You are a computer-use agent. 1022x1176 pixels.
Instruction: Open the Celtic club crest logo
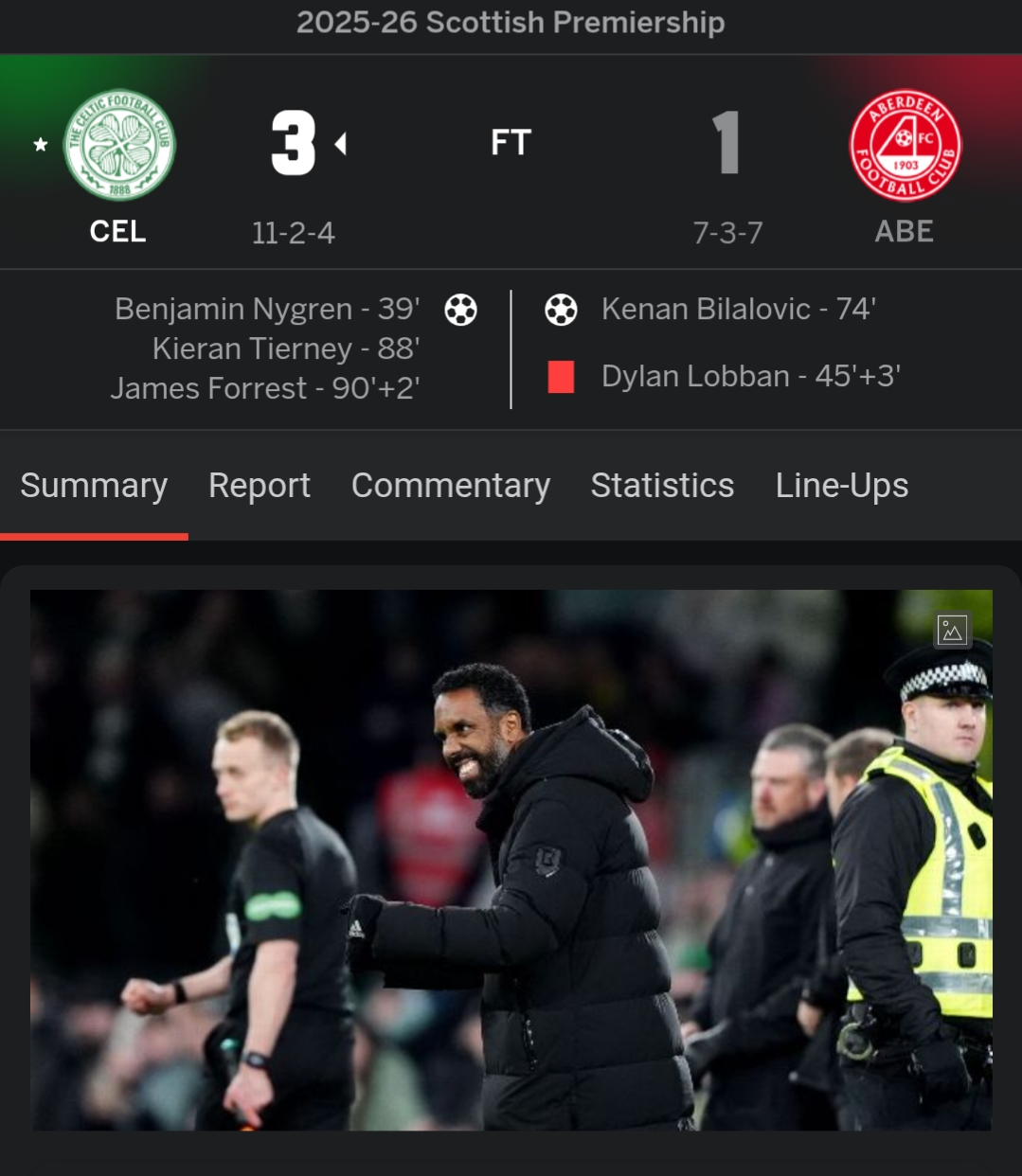point(119,145)
